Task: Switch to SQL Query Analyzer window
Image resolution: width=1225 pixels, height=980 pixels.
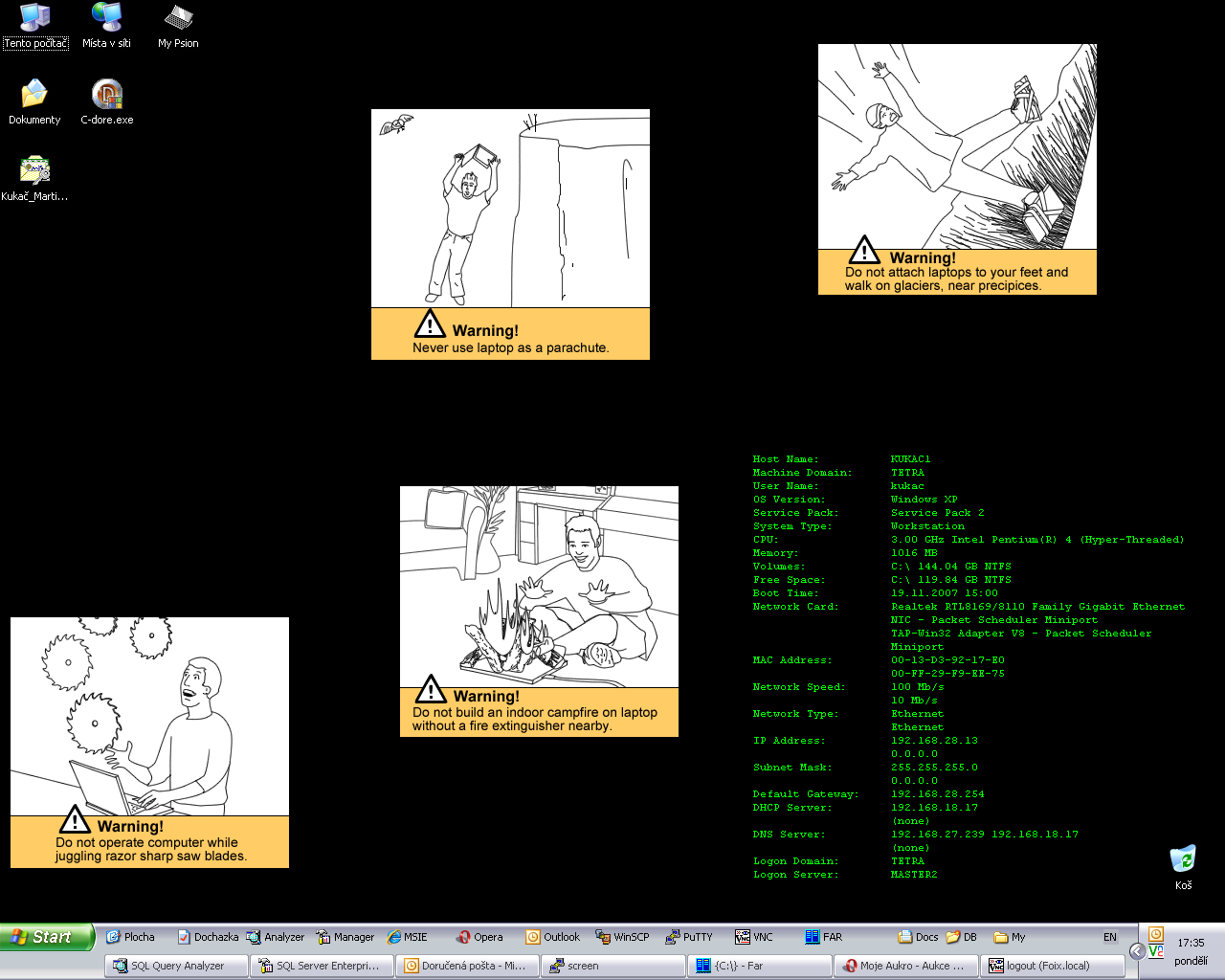Action: (x=176, y=966)
